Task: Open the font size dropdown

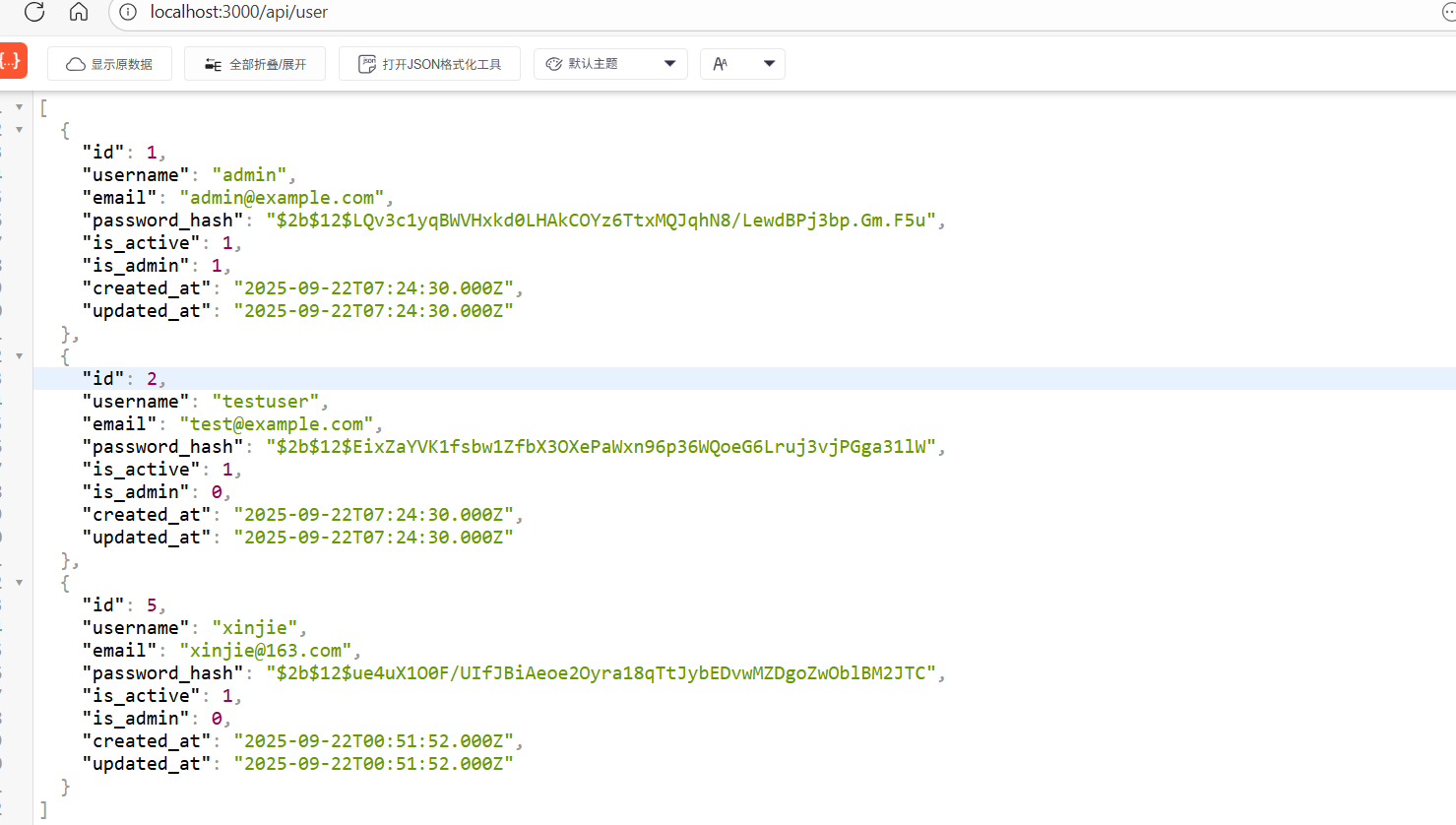Action: click(x=743, y=64)
